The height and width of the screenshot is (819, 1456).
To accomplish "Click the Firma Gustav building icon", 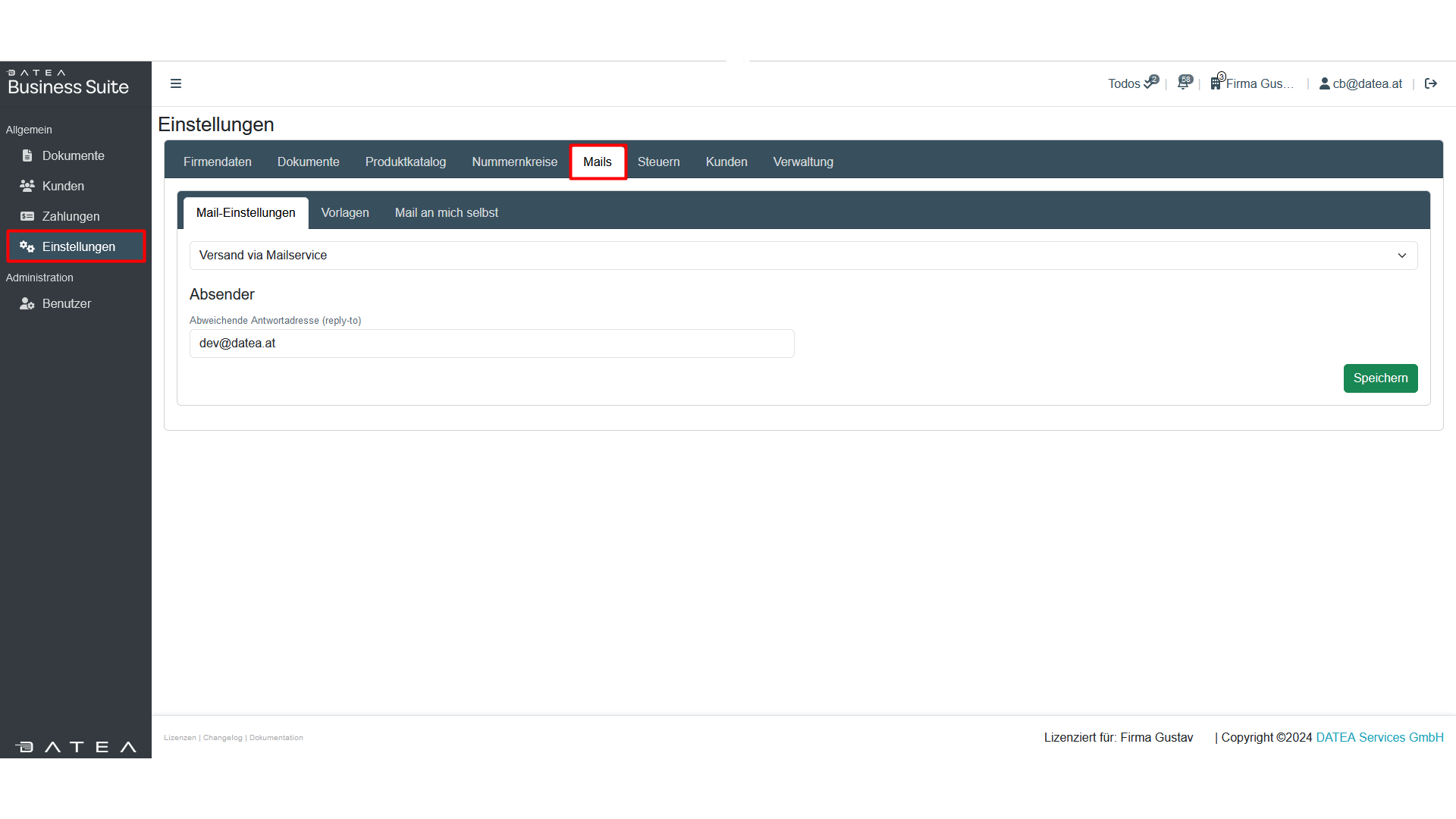I will pos(1216,83).
